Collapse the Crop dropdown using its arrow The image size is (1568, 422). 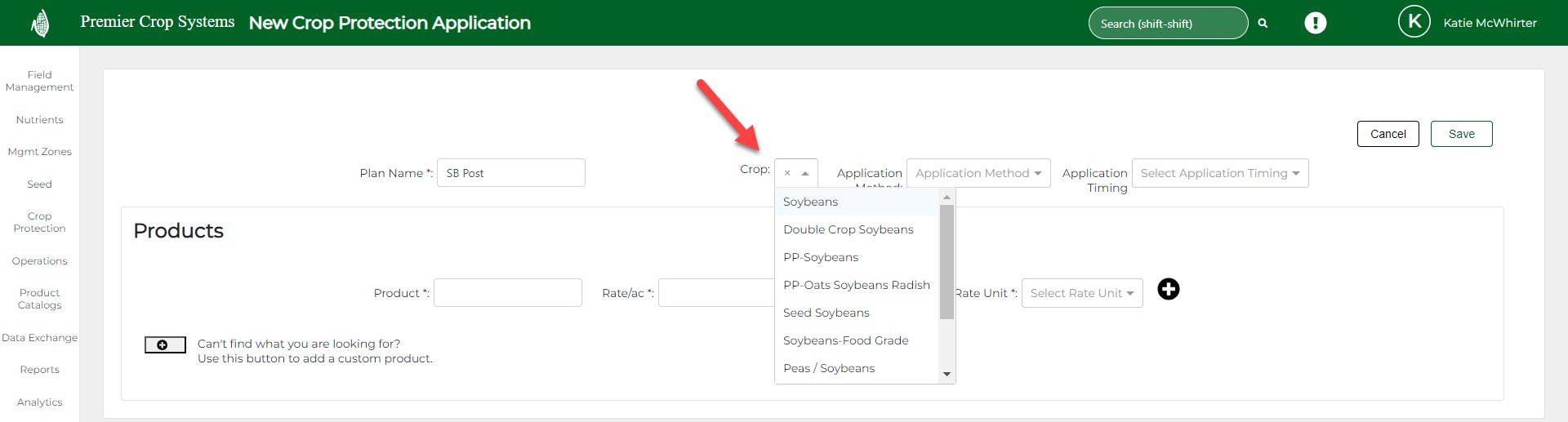[x=805, y=173]
